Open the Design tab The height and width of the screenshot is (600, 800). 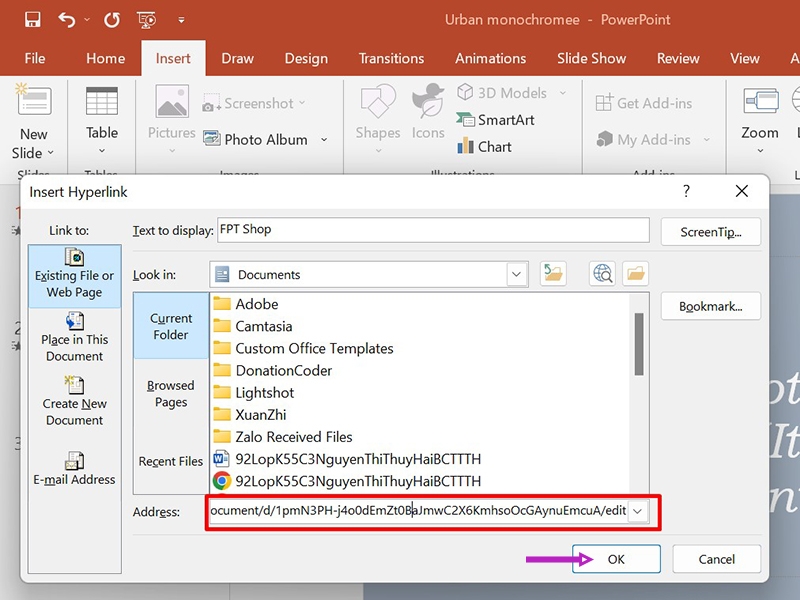pos(306,59)
